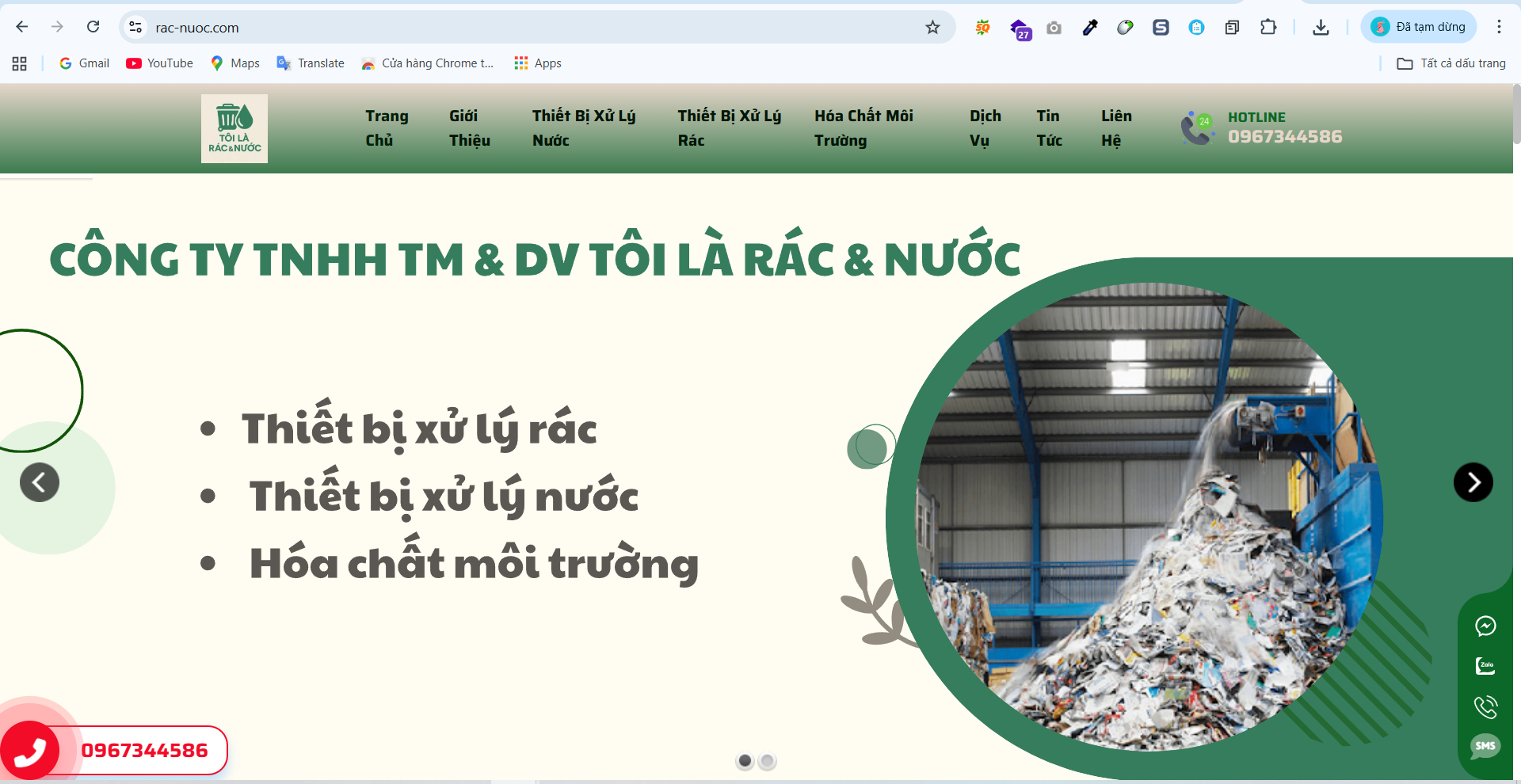Toggle the bookmark star for this page
1521x784 pixels.
point(932,27)
